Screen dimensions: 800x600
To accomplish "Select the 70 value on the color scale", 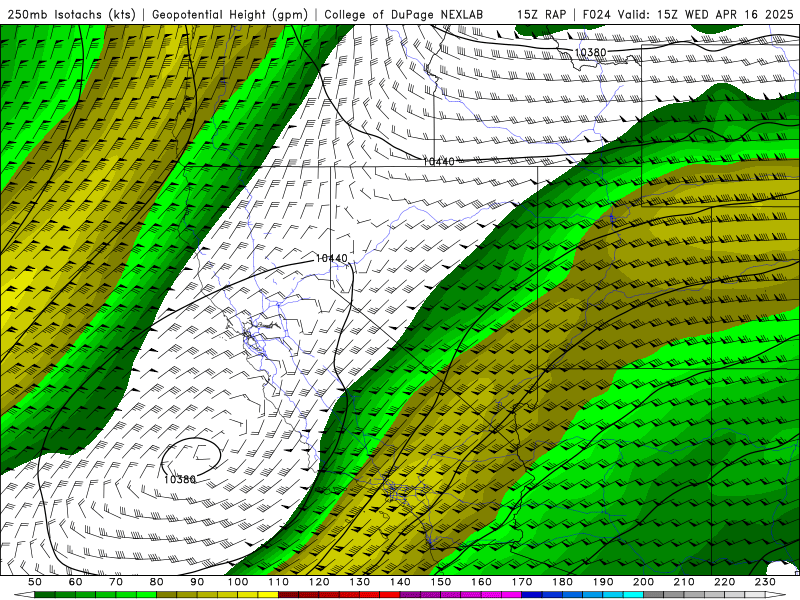I will [116, 582].
